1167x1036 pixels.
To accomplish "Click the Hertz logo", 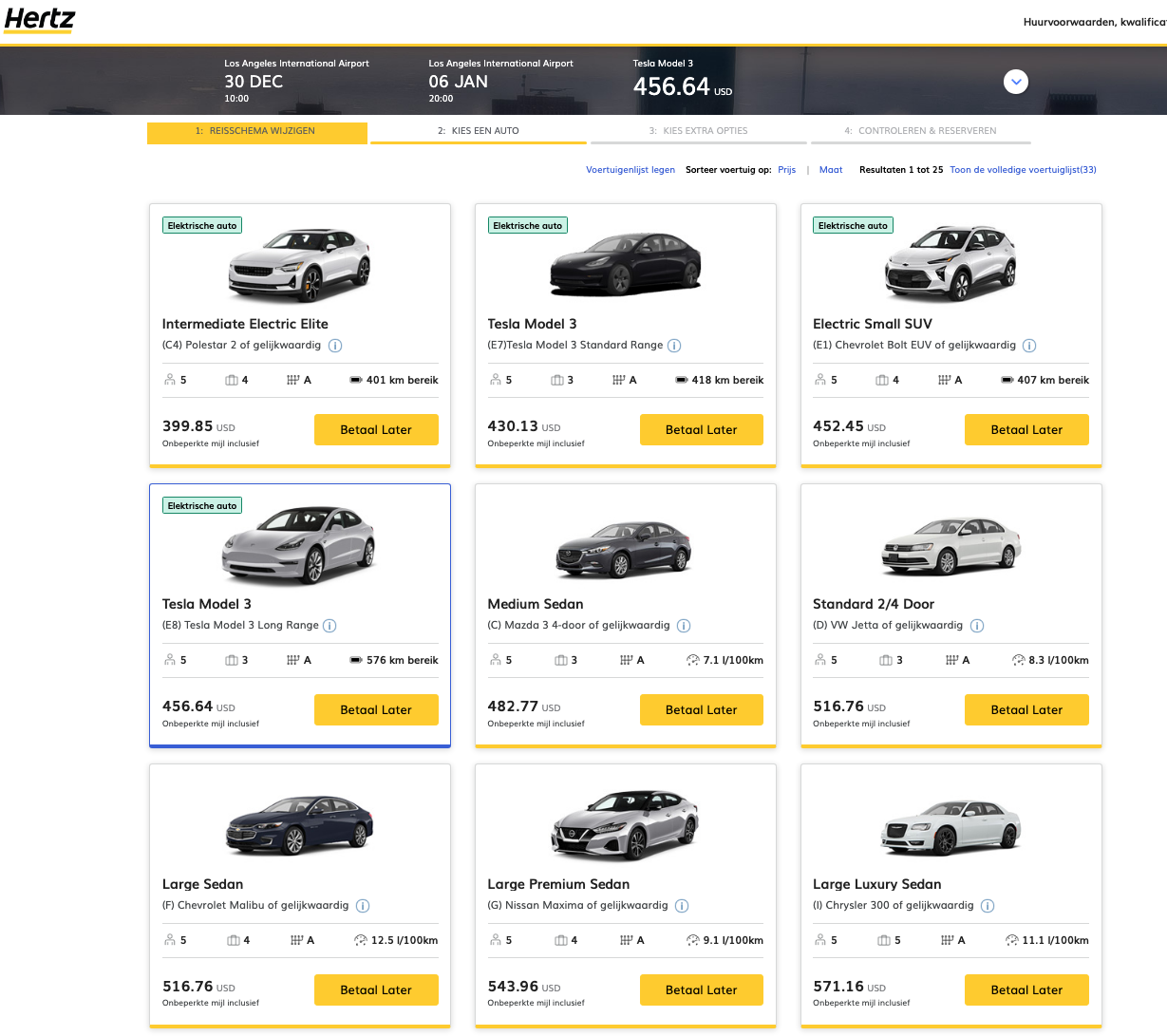I will pyautogui.click(x=39, y=20).
